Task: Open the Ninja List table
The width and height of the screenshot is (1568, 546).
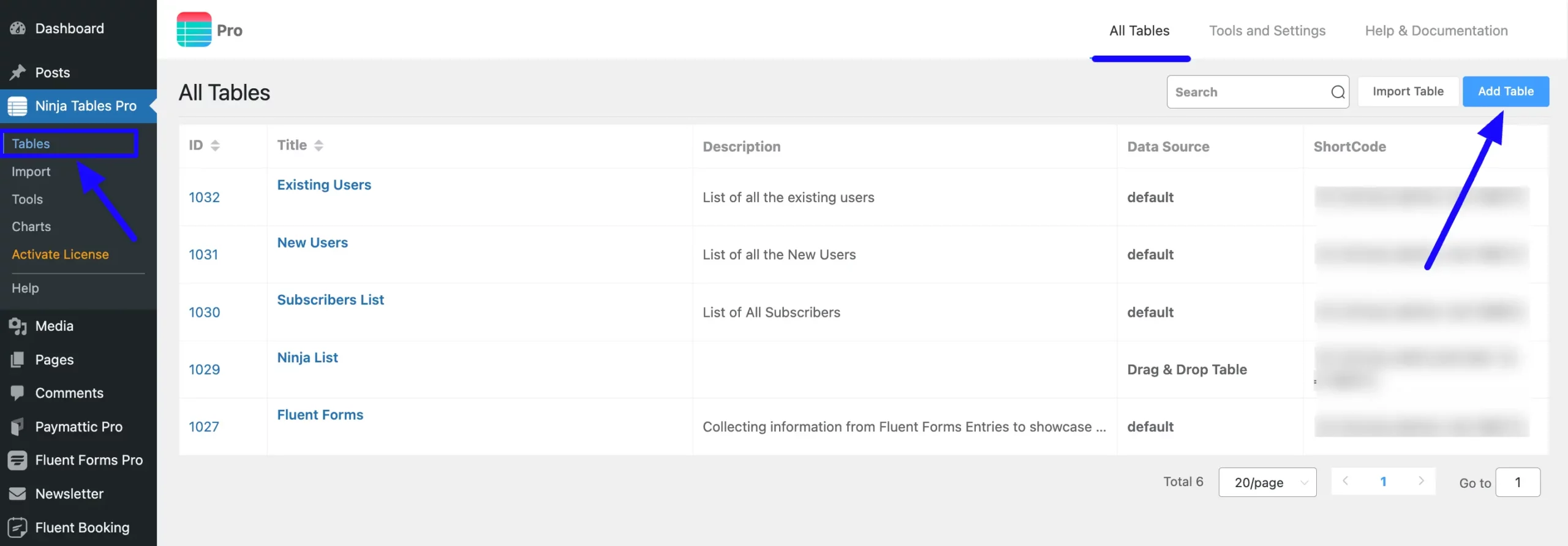Action: [x=307, y=357]
